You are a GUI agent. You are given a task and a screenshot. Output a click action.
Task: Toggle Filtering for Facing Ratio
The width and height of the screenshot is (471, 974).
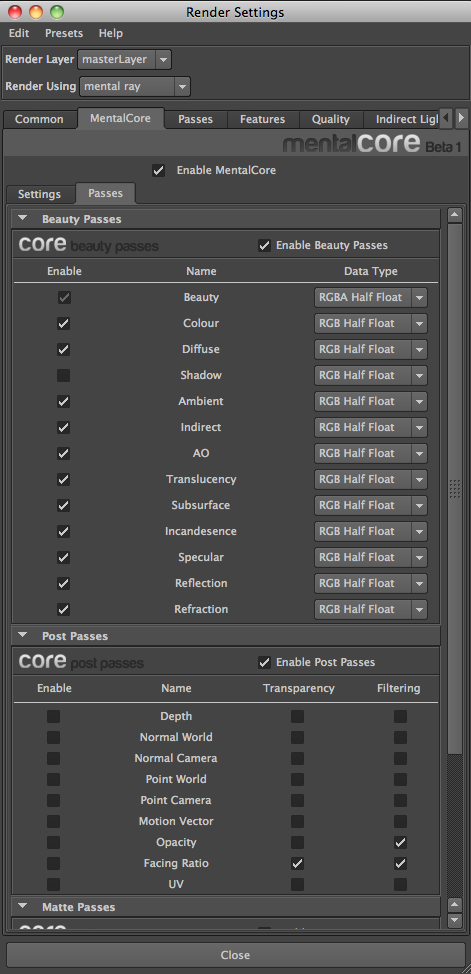[400, 863]
